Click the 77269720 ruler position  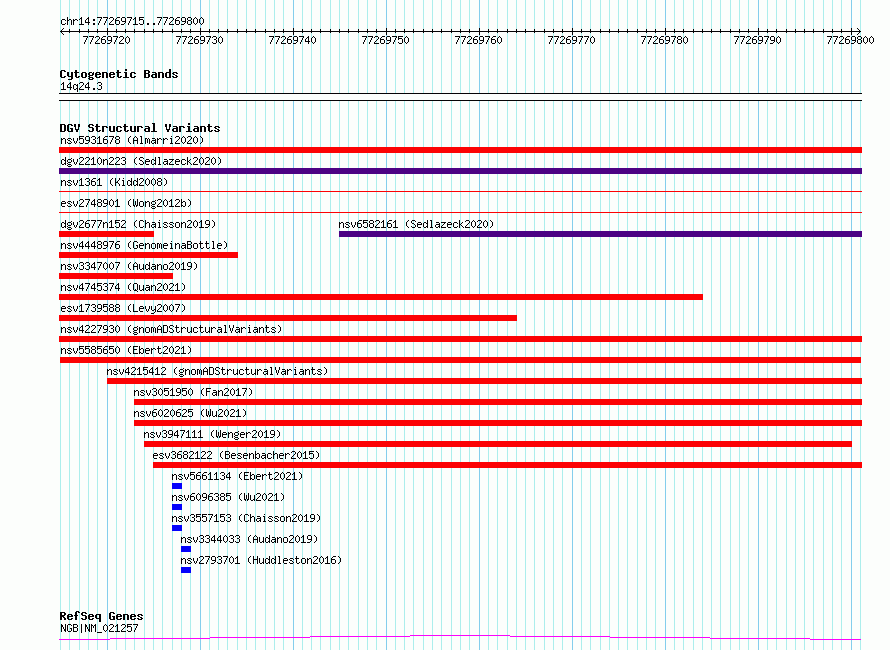(107, 40)
